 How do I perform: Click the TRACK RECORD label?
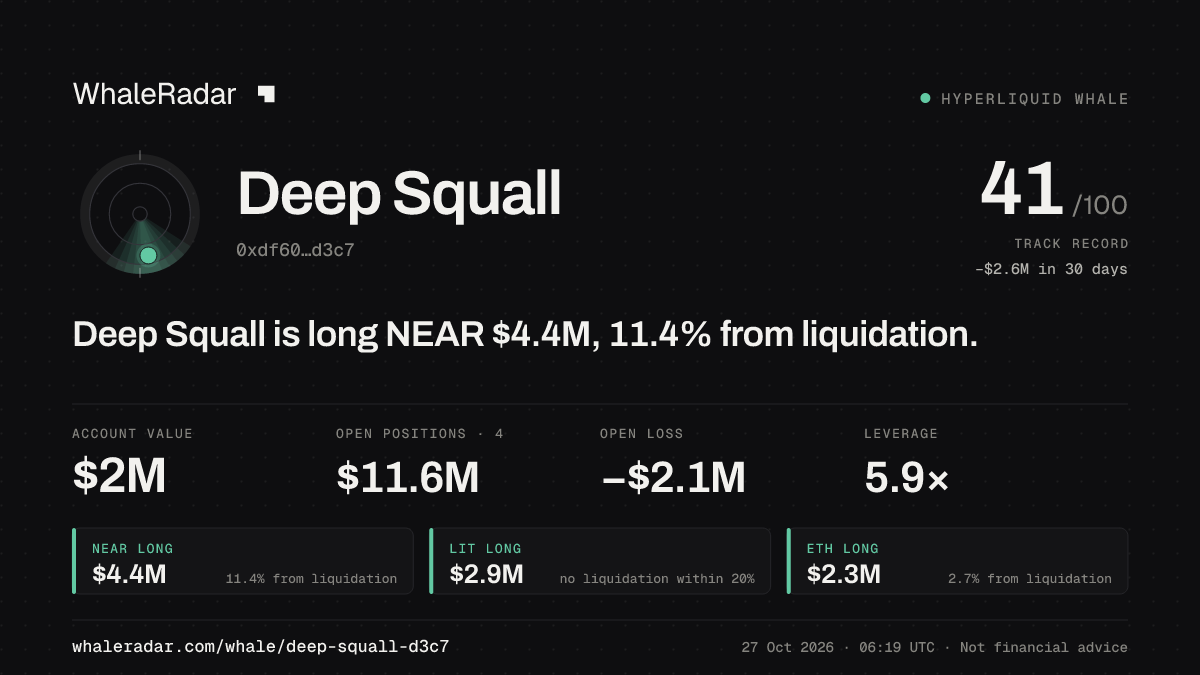coord(1071,244)
